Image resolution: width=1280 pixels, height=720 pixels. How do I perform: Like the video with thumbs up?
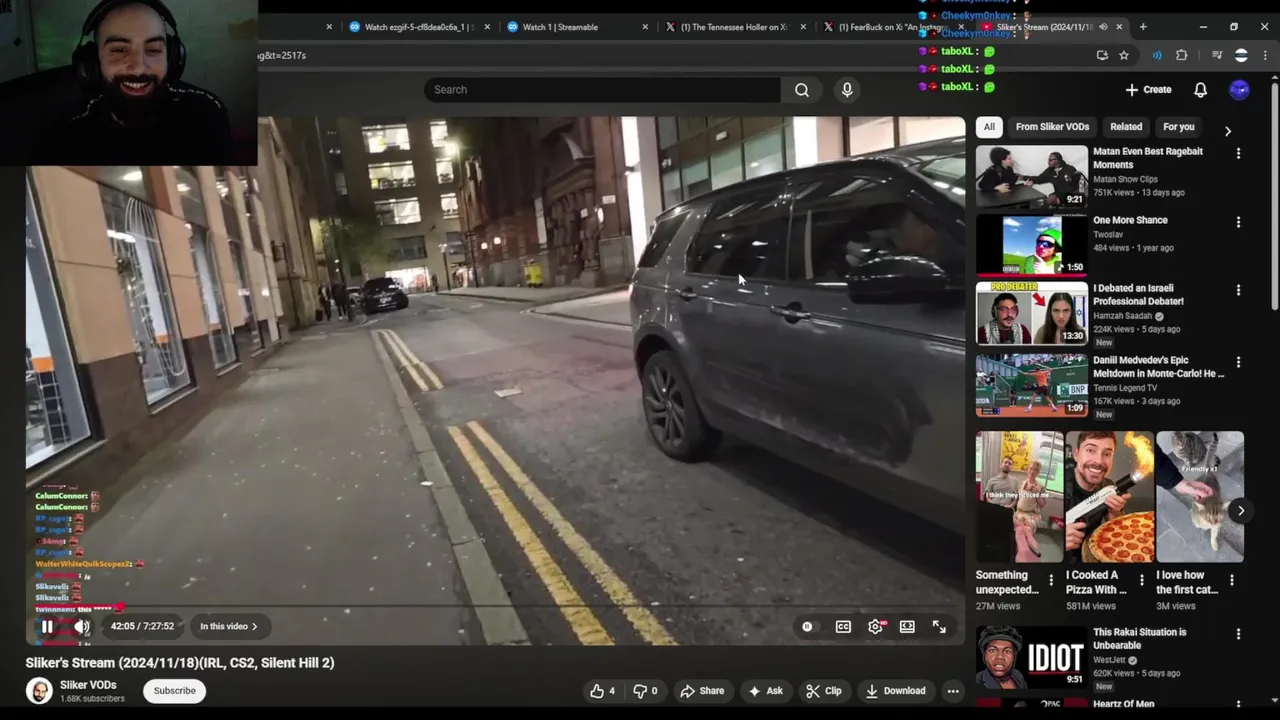[603, 691]
